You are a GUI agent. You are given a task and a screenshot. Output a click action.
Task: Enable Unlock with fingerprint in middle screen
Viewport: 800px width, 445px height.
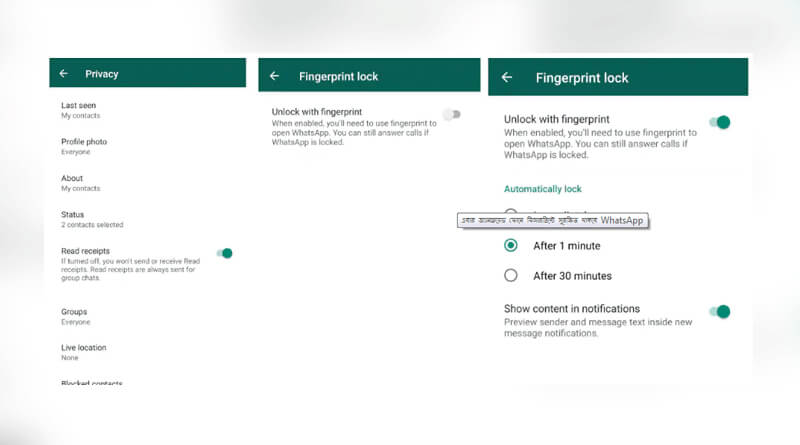coord(452,114)
